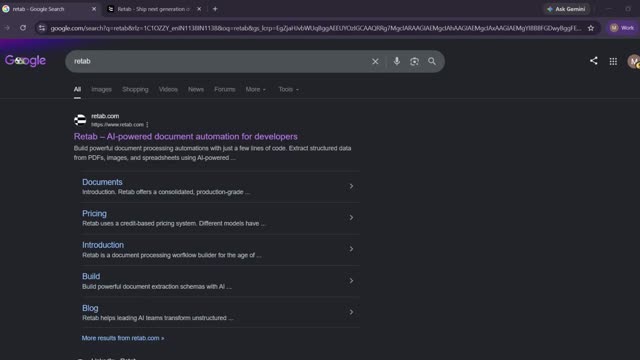Open three-dot menu beside retab.com URL
Screen dimensions: 640x360
pos(147,124)
